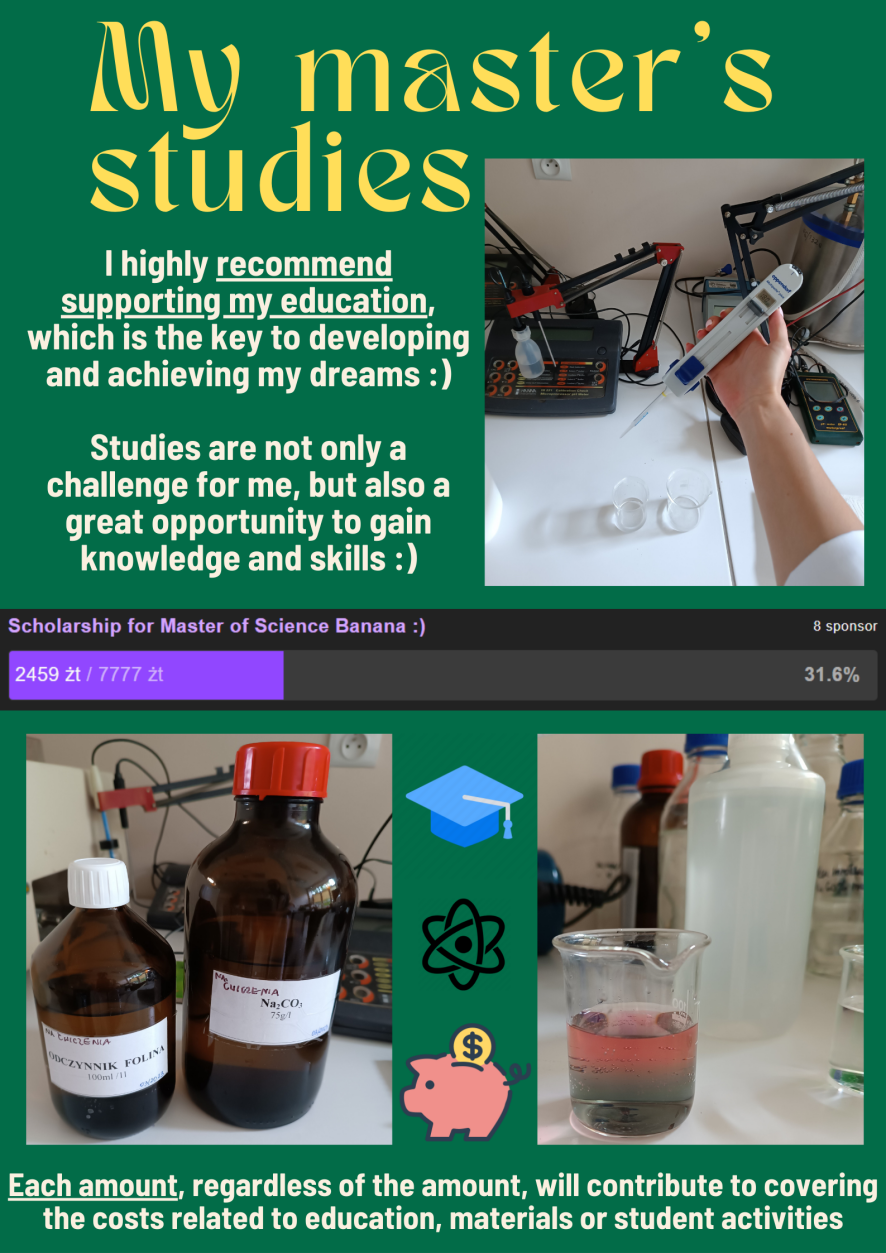Screen dimensions: 886x1253
Task: Open the beaker with pink liquid photo
Action: (700, 939)
